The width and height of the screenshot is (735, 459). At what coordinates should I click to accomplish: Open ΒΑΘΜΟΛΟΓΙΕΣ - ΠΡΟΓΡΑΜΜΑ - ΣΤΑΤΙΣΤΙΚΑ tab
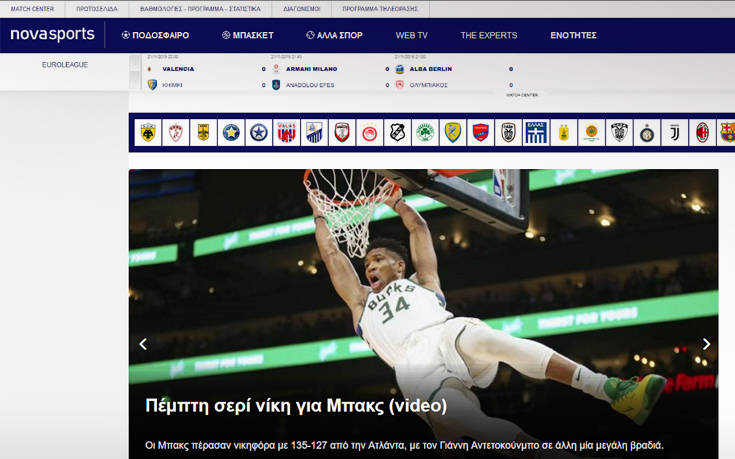point(200,9)
